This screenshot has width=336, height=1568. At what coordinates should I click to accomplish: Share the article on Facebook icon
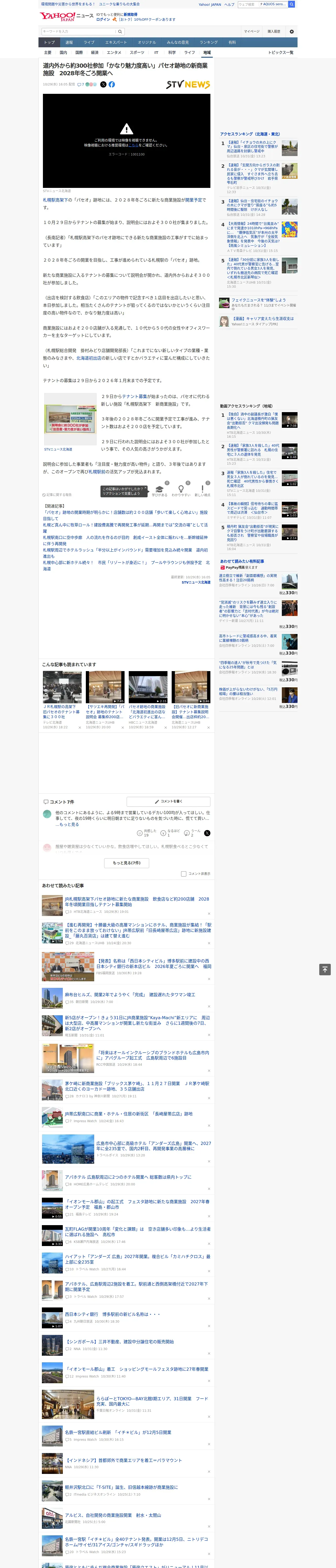tap(111, 85)
